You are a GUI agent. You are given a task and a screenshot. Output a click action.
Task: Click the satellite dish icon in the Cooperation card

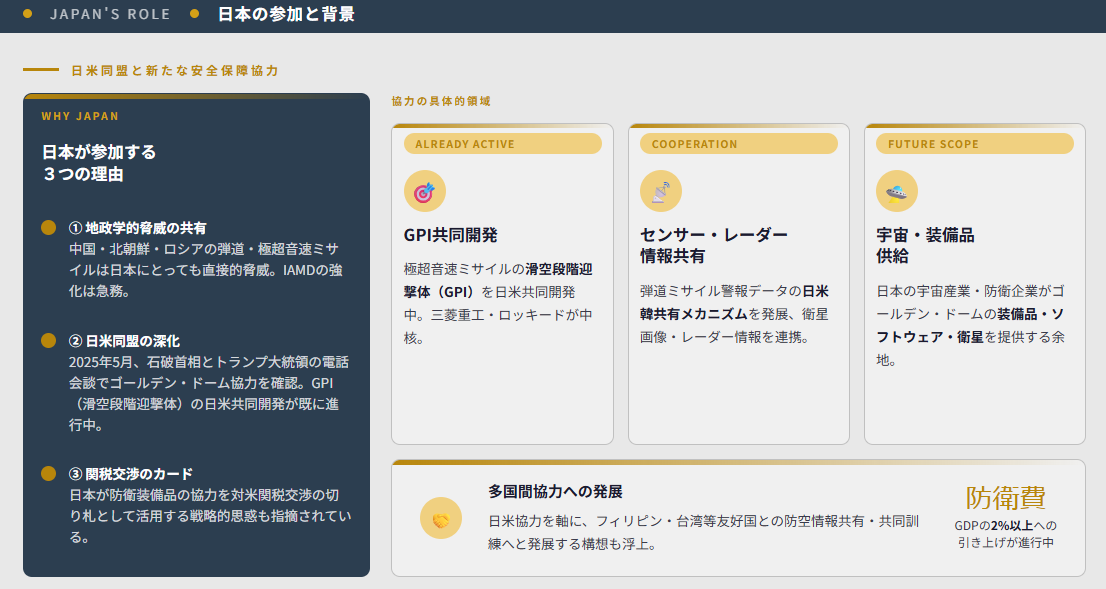pyautogui.click(x=661, y=191)
